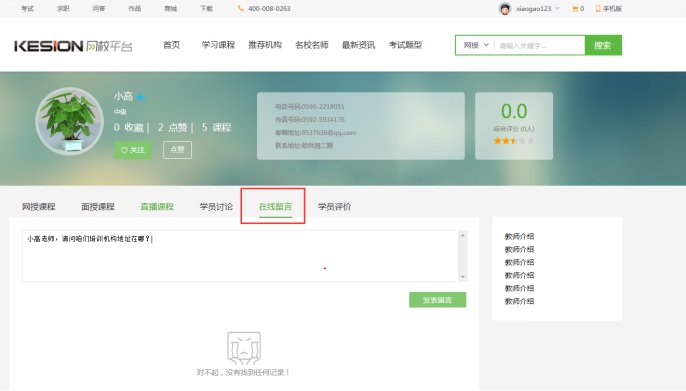Click the 5 课程 courses count

pyautogui.click(x=216, y=127)
